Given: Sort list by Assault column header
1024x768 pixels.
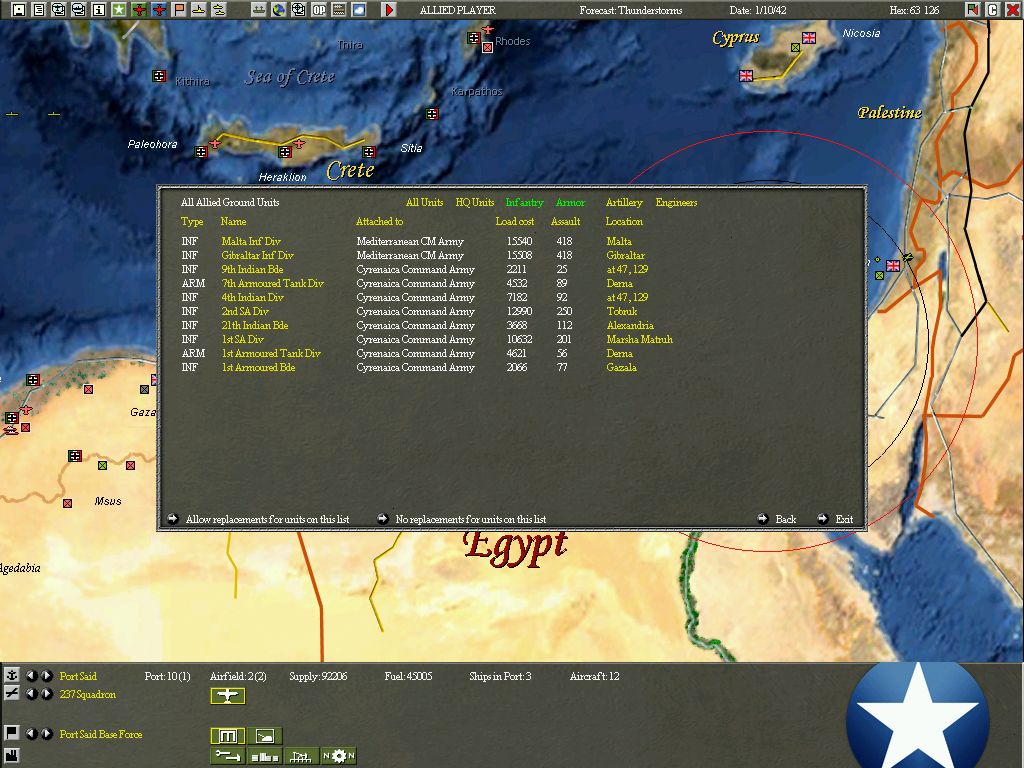Looking at the screenshot, I should click(566, 221).
